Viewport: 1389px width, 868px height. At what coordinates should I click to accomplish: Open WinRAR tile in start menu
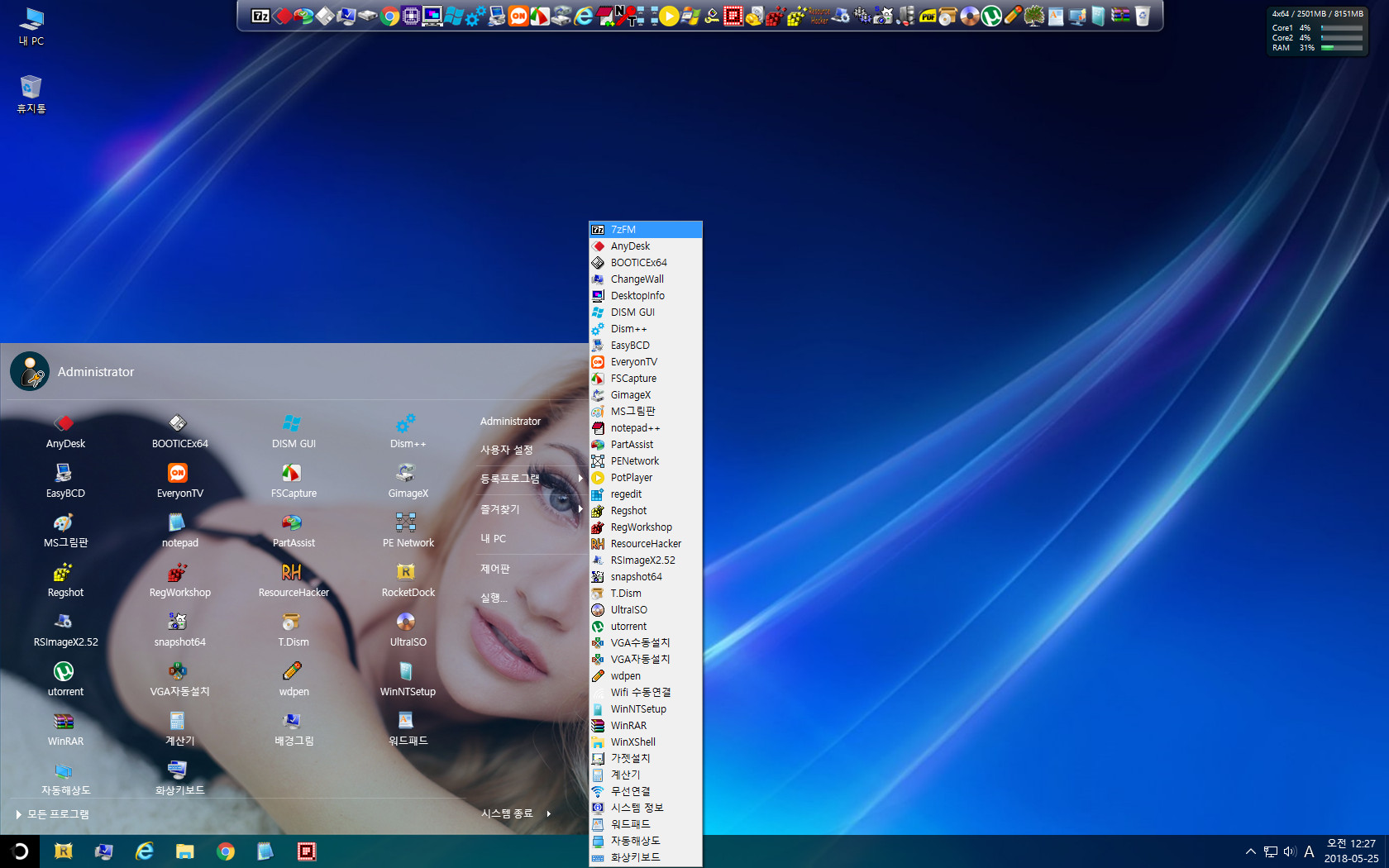coord(65,729)
